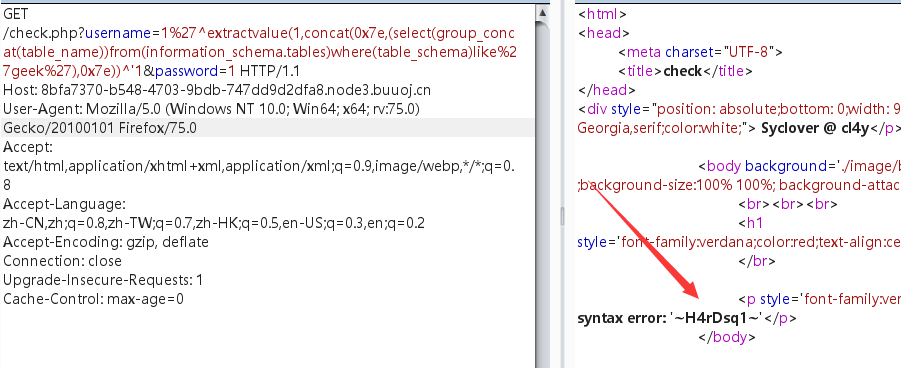Click 'Cache-Control: max-age=0' line
Image resolution: width=901 pixels, height=368 pixels.
pyautogui.click(x=94, y=299)
